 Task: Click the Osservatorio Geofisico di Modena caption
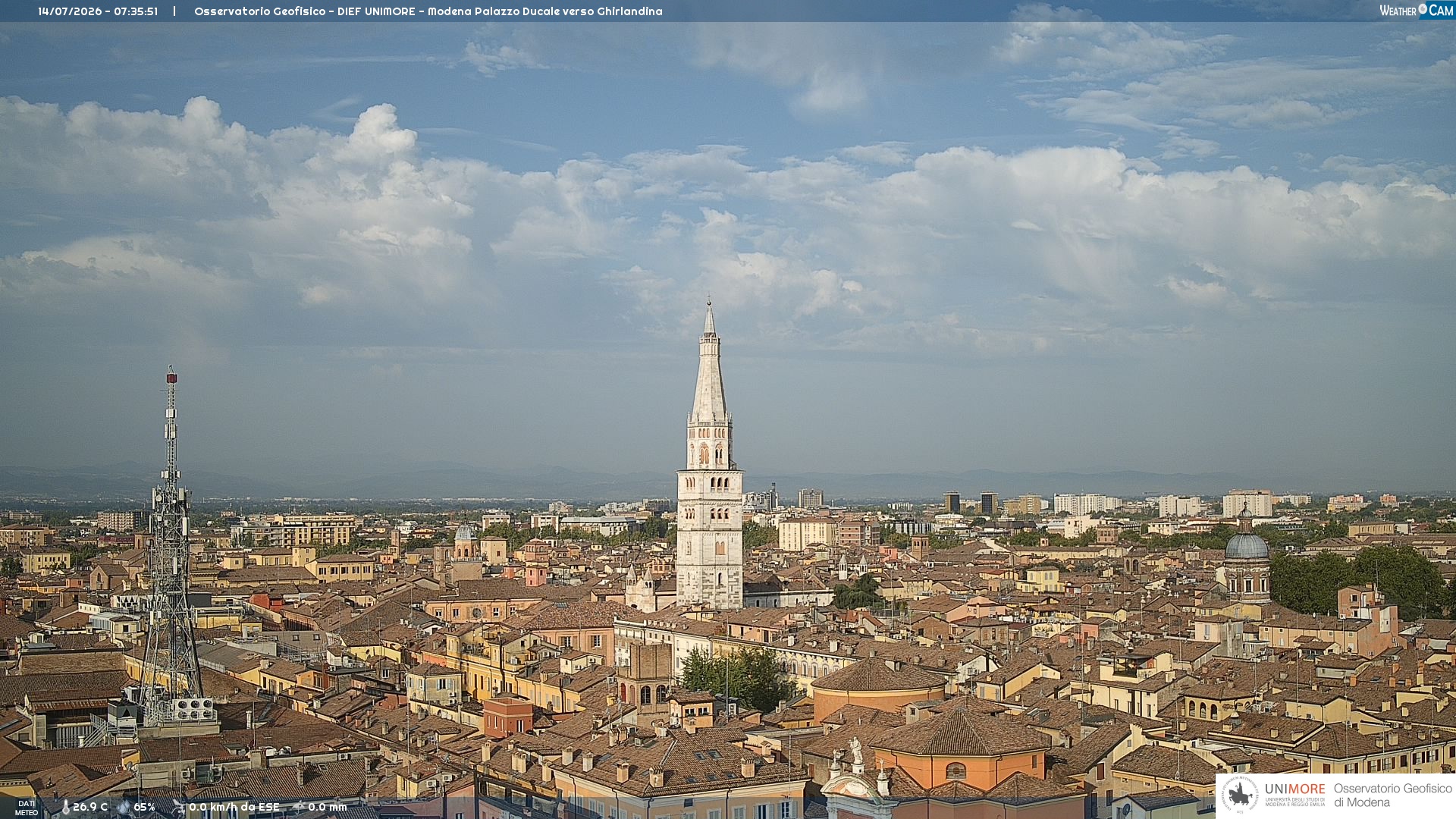1393,795
